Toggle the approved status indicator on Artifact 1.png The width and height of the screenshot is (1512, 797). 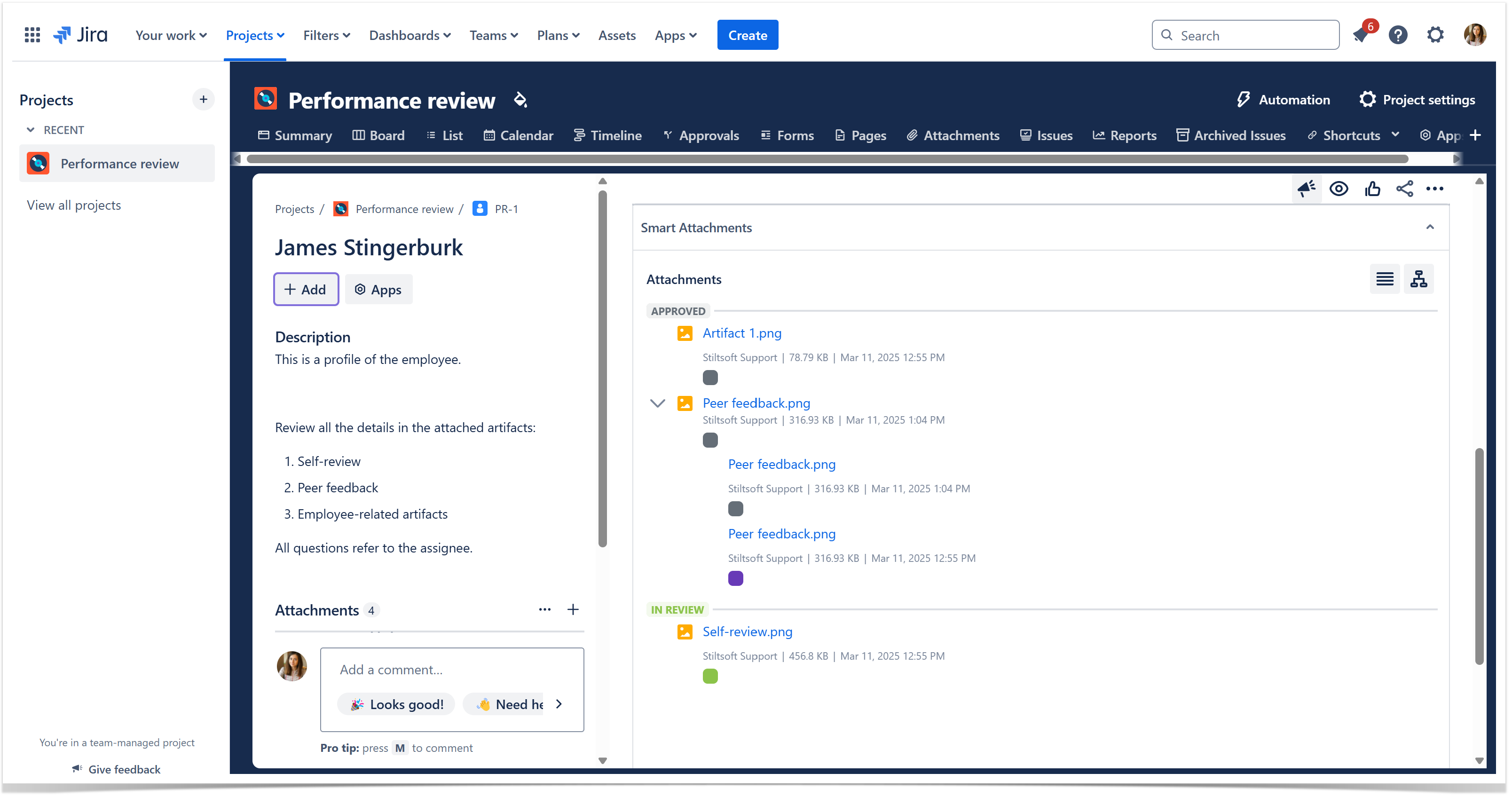[711, 378]
